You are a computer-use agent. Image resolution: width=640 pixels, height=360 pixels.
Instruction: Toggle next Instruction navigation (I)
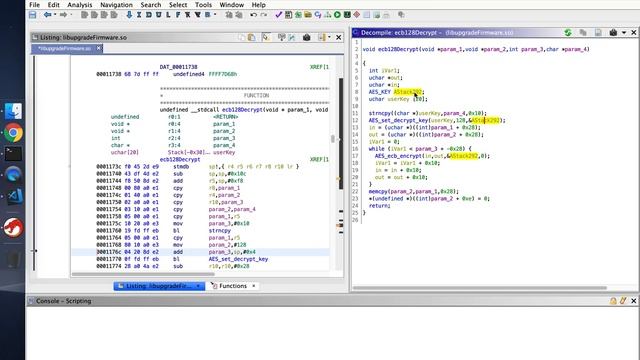coord(139,15)
